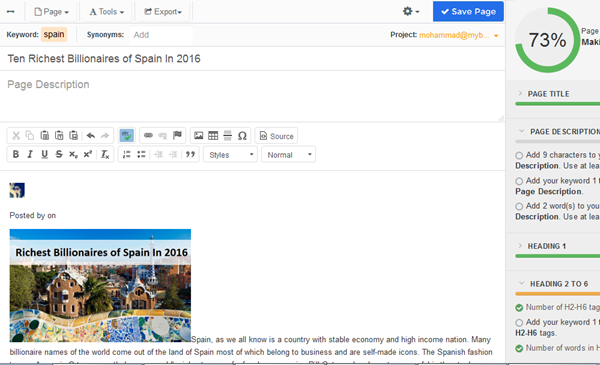Click the Paste icon
Viewport: 600px width, 365px height.
(44, 135)
